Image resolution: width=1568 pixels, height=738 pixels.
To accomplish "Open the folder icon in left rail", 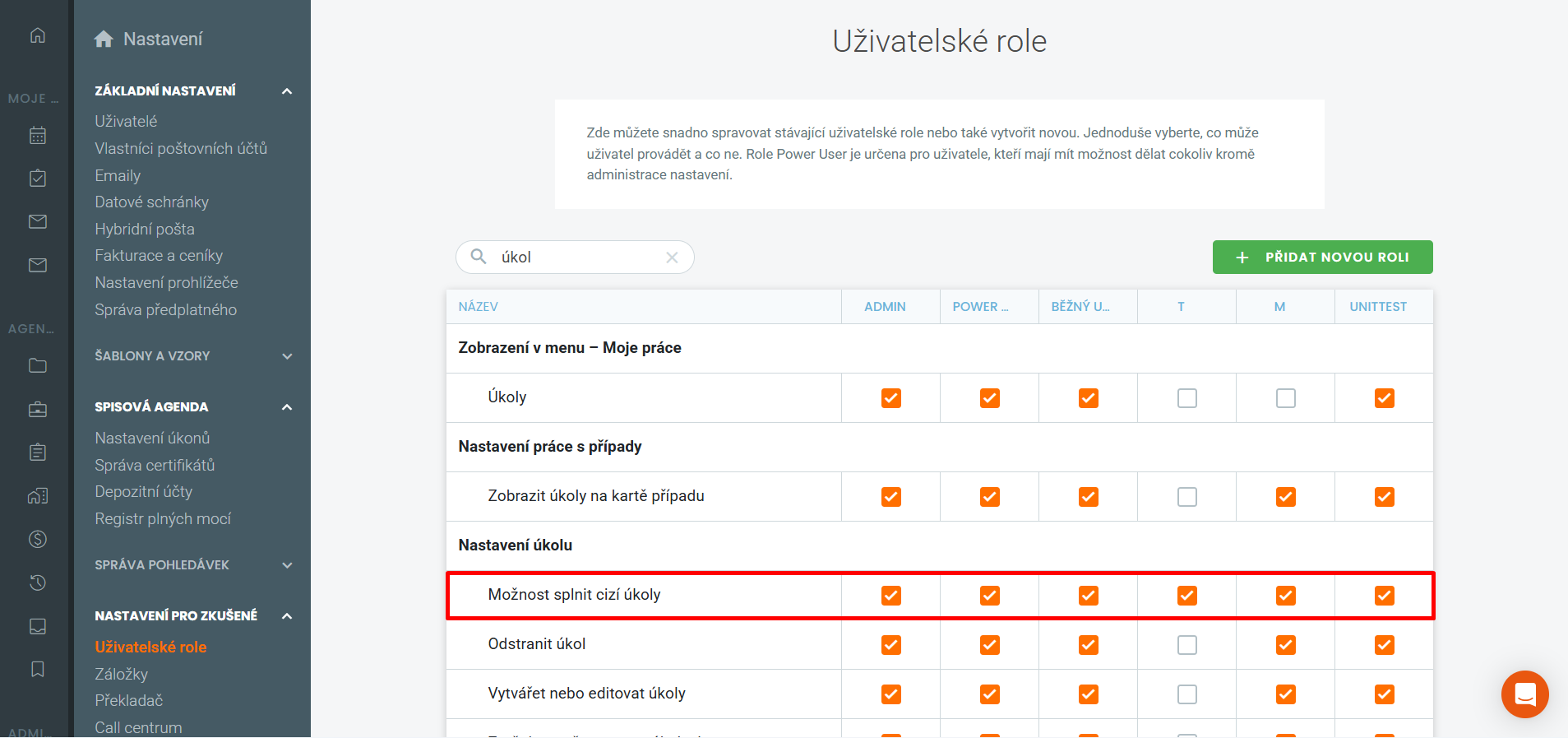I will click(38, 365).
